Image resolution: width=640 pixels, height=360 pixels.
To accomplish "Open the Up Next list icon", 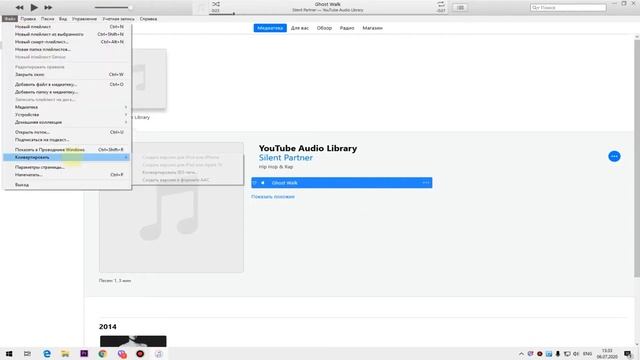I will click(x=460, y=7).
